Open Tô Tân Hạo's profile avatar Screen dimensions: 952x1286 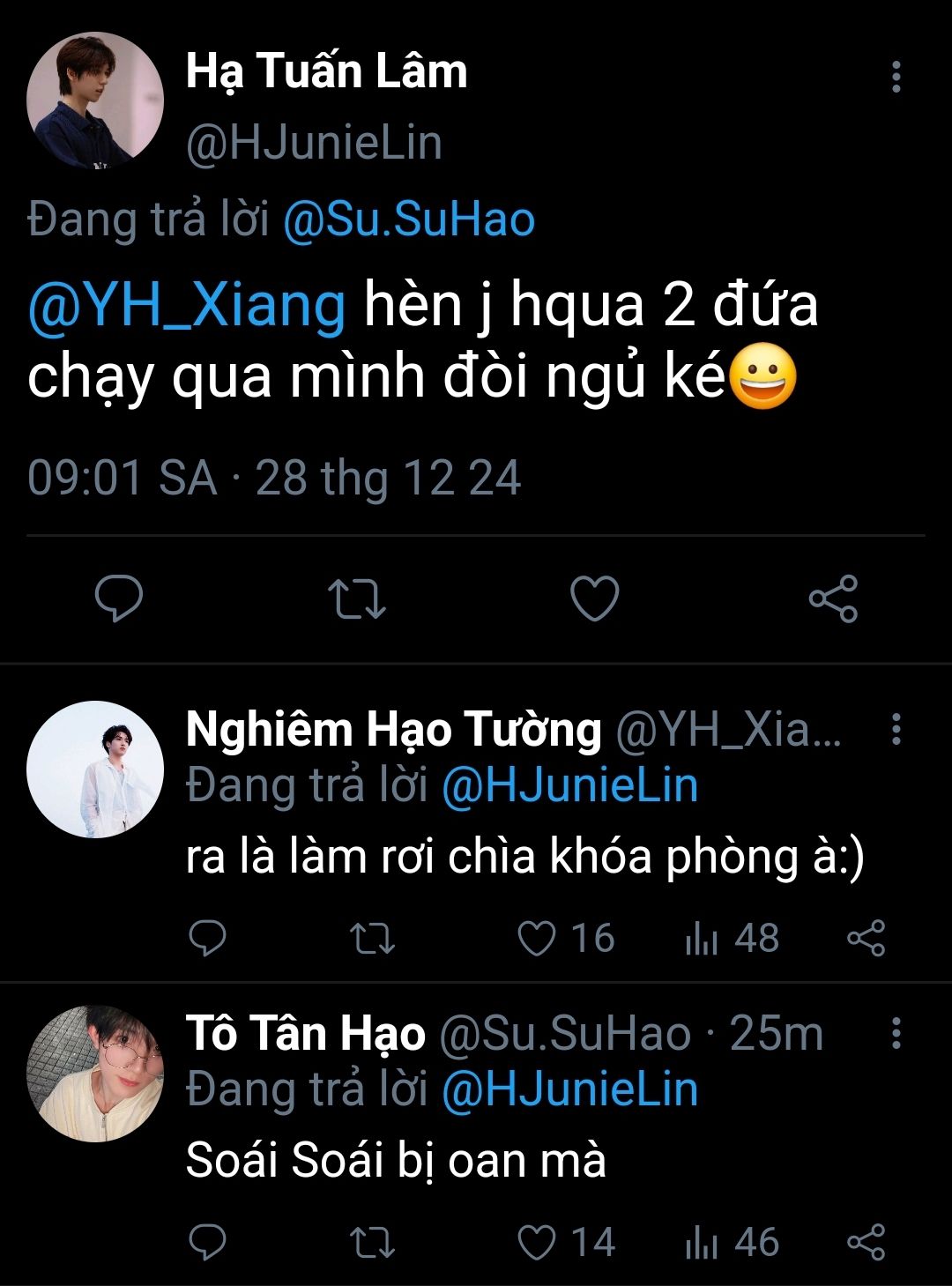click(x=95, y=1074)
